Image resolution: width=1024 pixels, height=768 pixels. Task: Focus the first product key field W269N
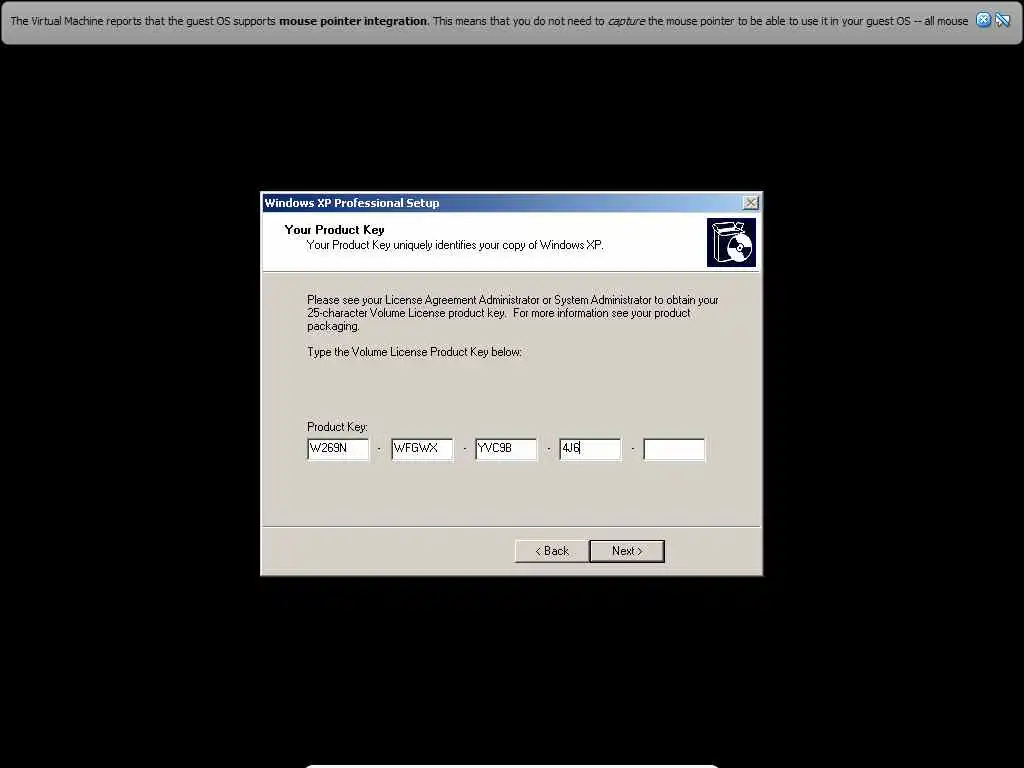(338, 449)
